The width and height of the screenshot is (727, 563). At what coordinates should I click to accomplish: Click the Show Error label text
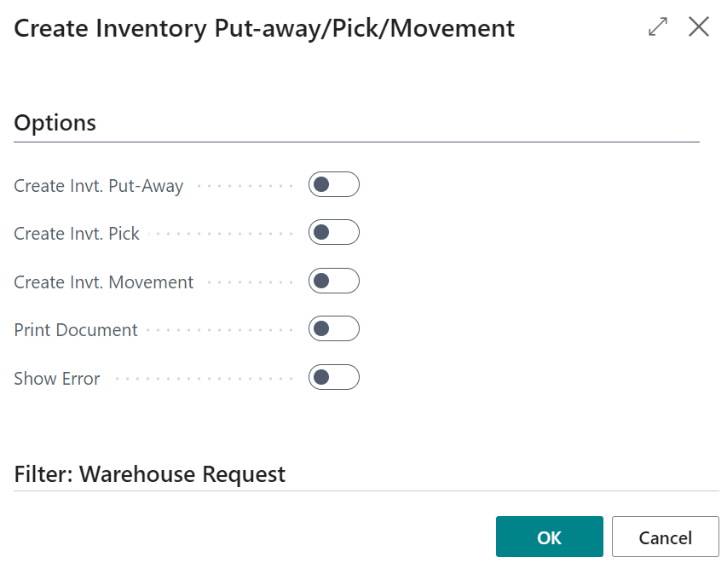[x=57, y=379]
